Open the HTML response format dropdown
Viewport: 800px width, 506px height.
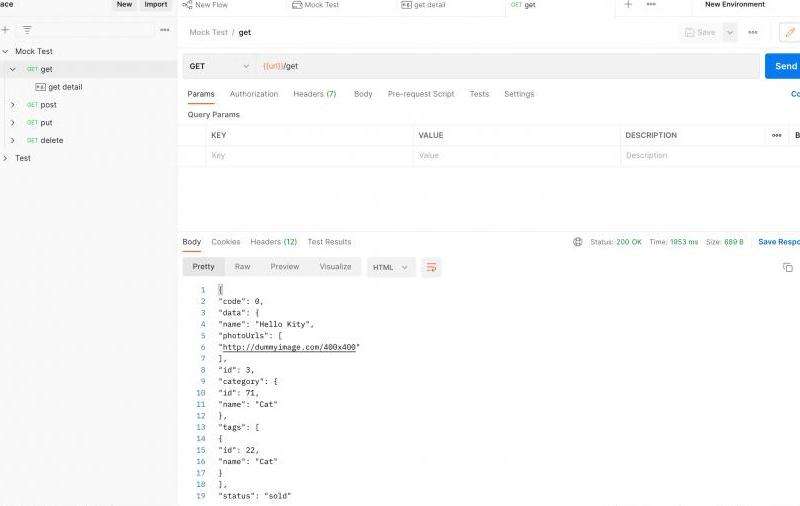(x=391, y=267)
